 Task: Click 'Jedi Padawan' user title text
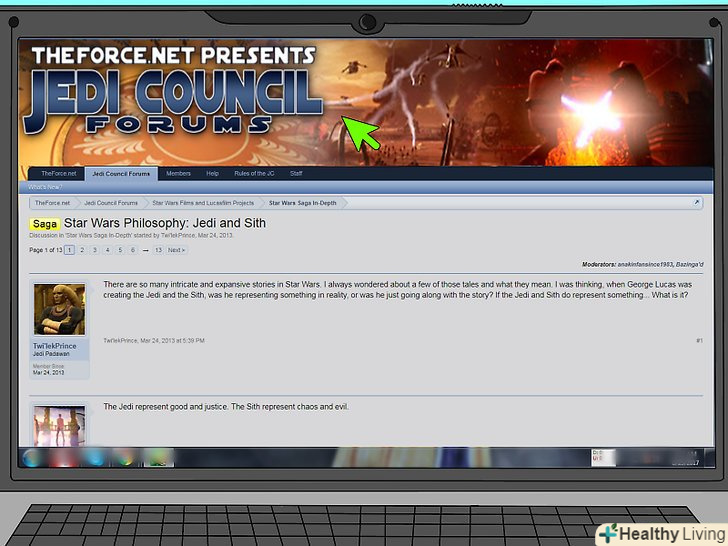(51, 354)
